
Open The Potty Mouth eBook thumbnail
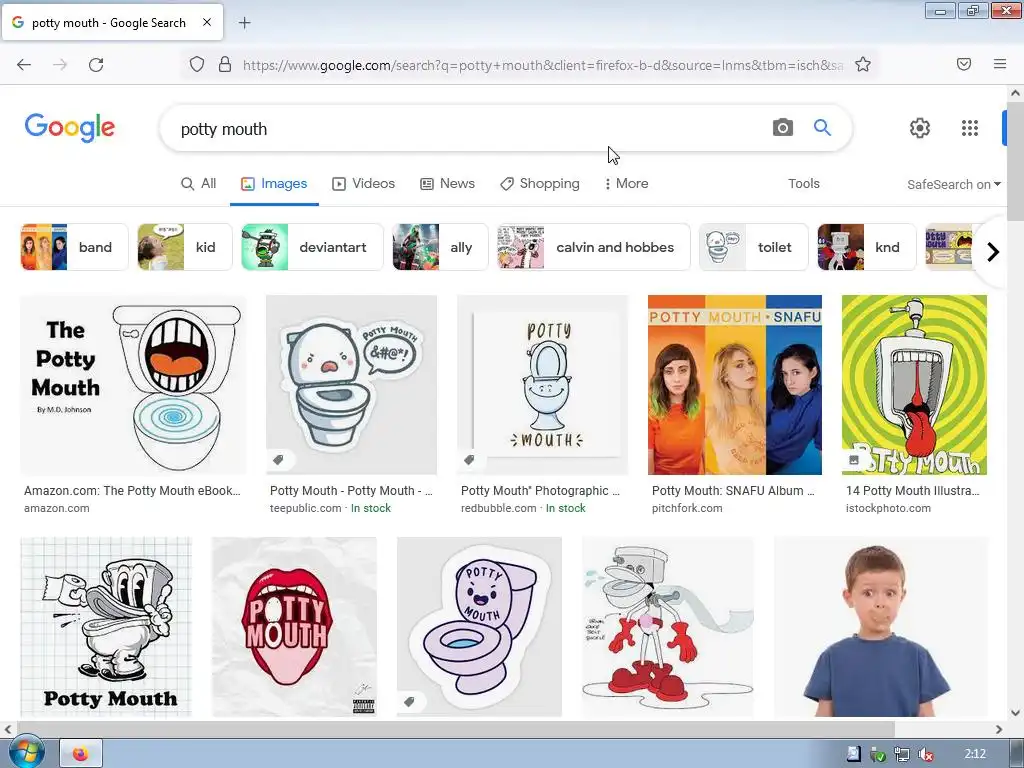pos(133,385)
